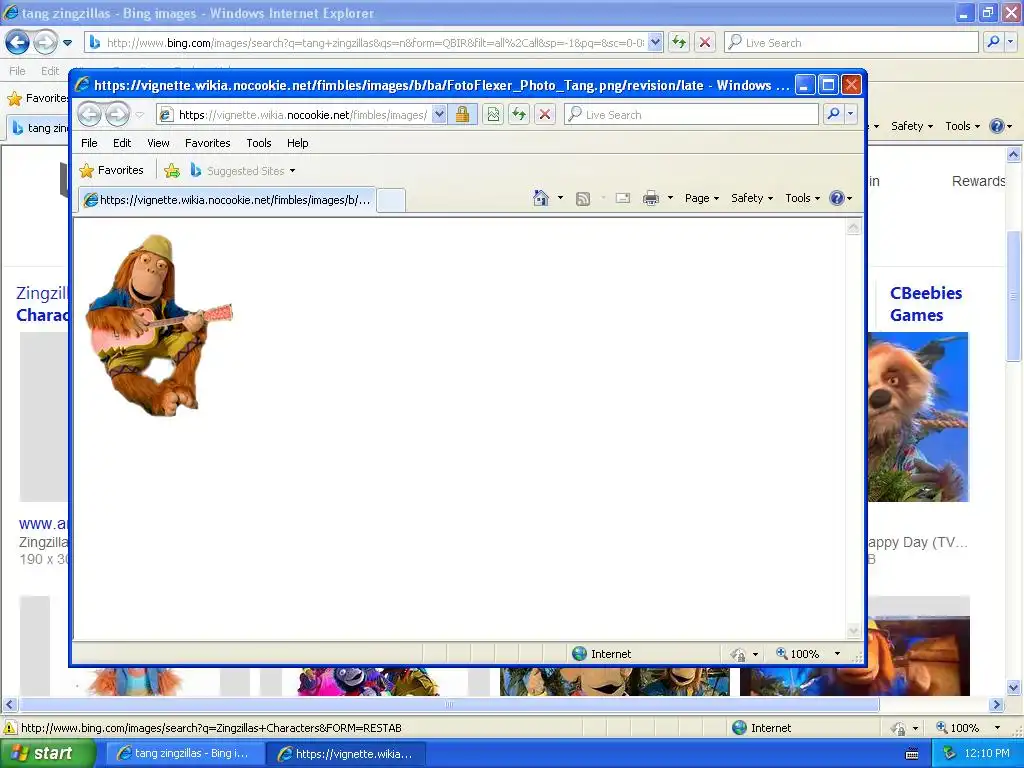Click the RSS feeds icon in the command bar
The image size is (1024, 768).
(583, 199)
